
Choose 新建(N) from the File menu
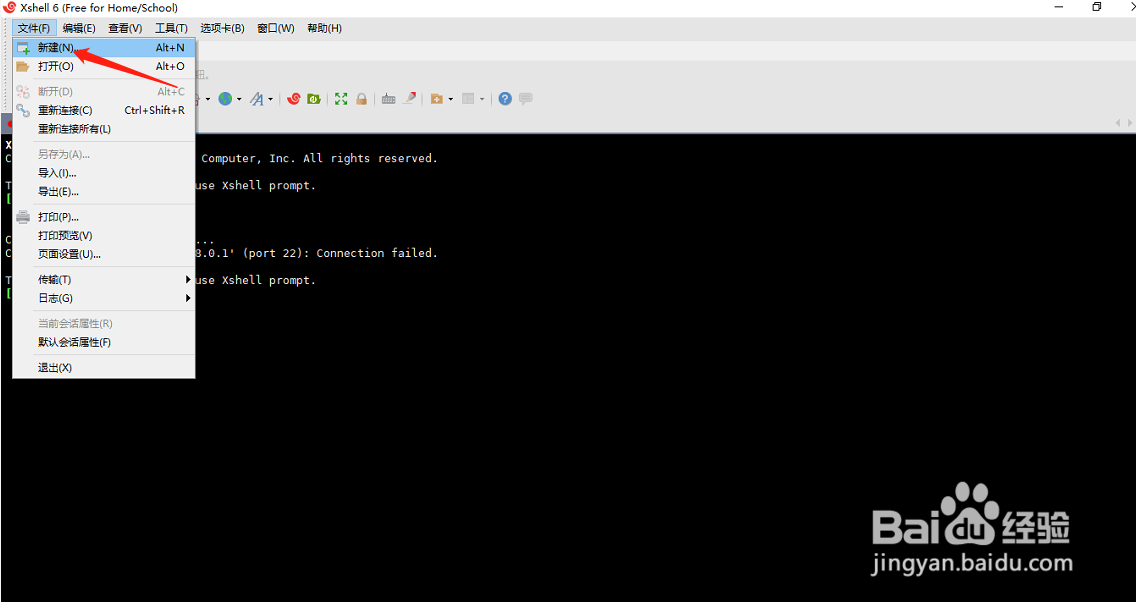click(x=104, y=48)
